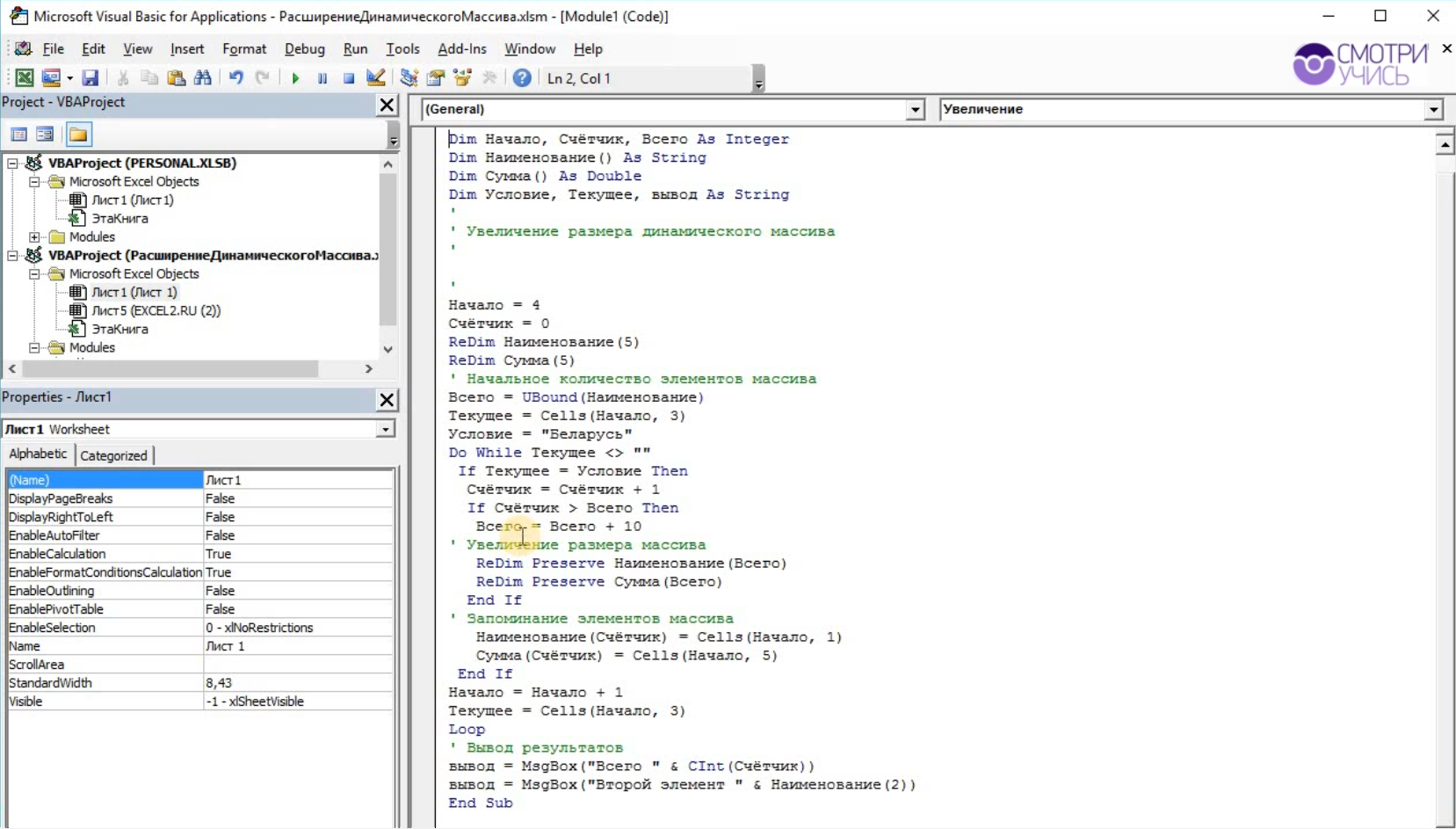Close the Properties - Лист1 panel
The image size is (1456, 829).
(387, 400)
